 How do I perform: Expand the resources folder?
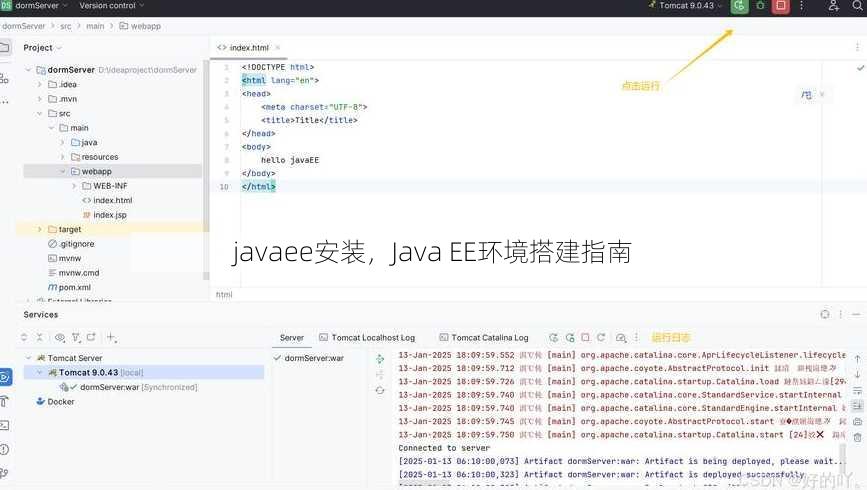click(x=62, y=157)
